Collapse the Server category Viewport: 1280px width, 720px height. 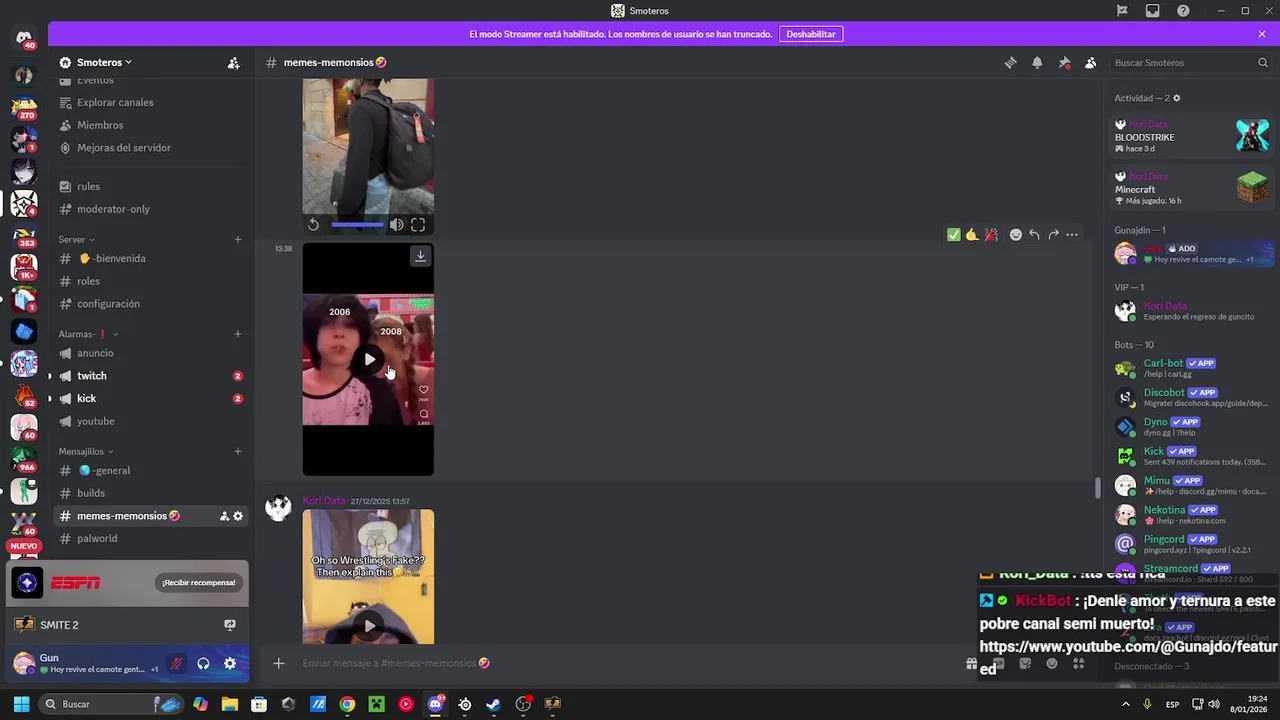pyautogui.click(x=76, y=239)
